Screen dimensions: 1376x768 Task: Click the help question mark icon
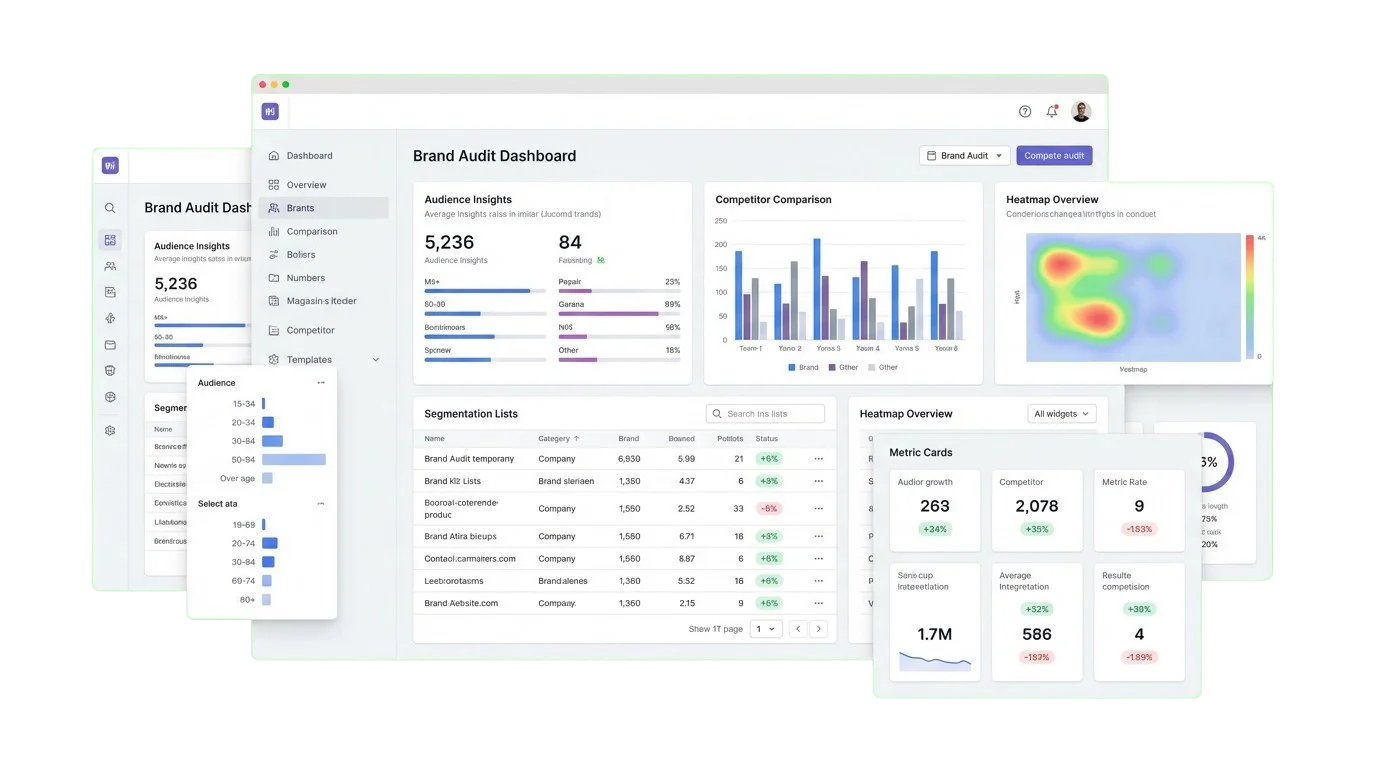point(1025,112)
